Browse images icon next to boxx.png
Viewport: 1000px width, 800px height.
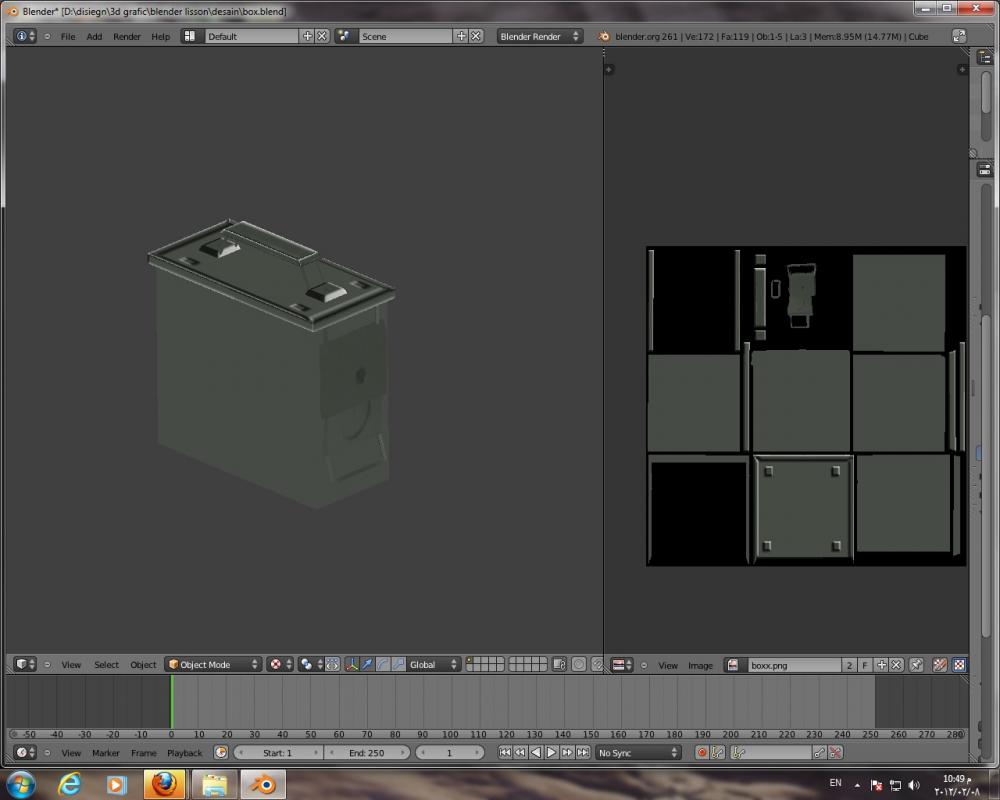click(x=733, y=665)
